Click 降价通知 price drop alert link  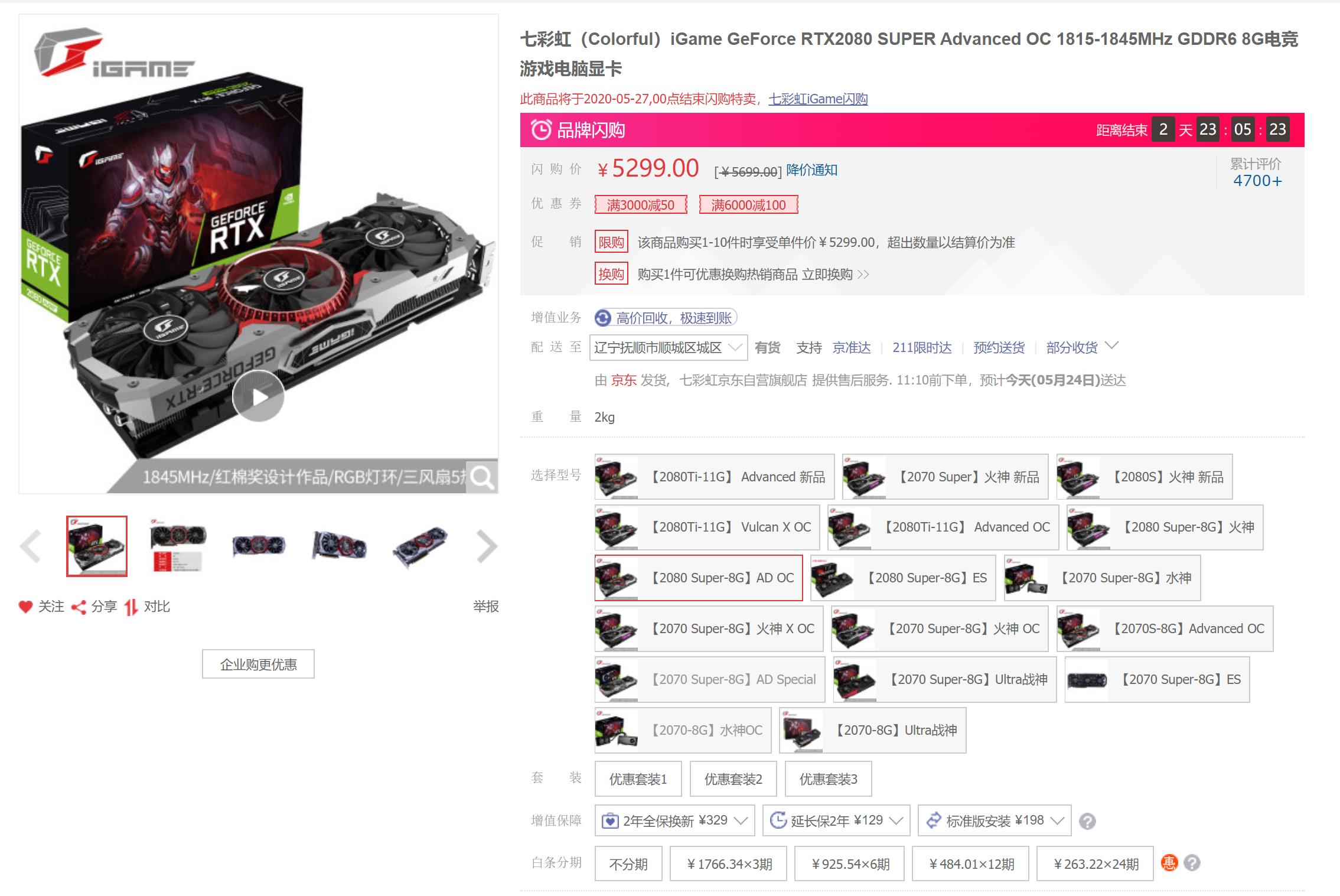pyautogui.click(x=812, y=170)
